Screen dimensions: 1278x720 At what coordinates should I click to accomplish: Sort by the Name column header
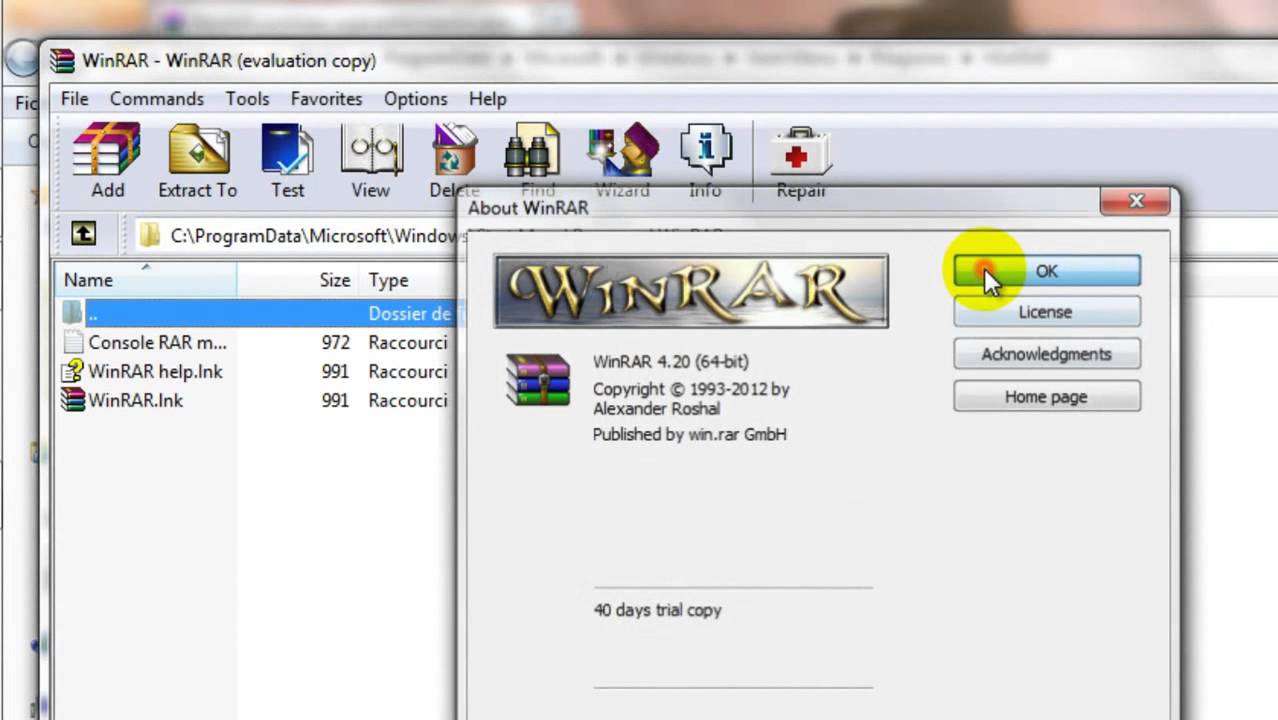[147, 280]
